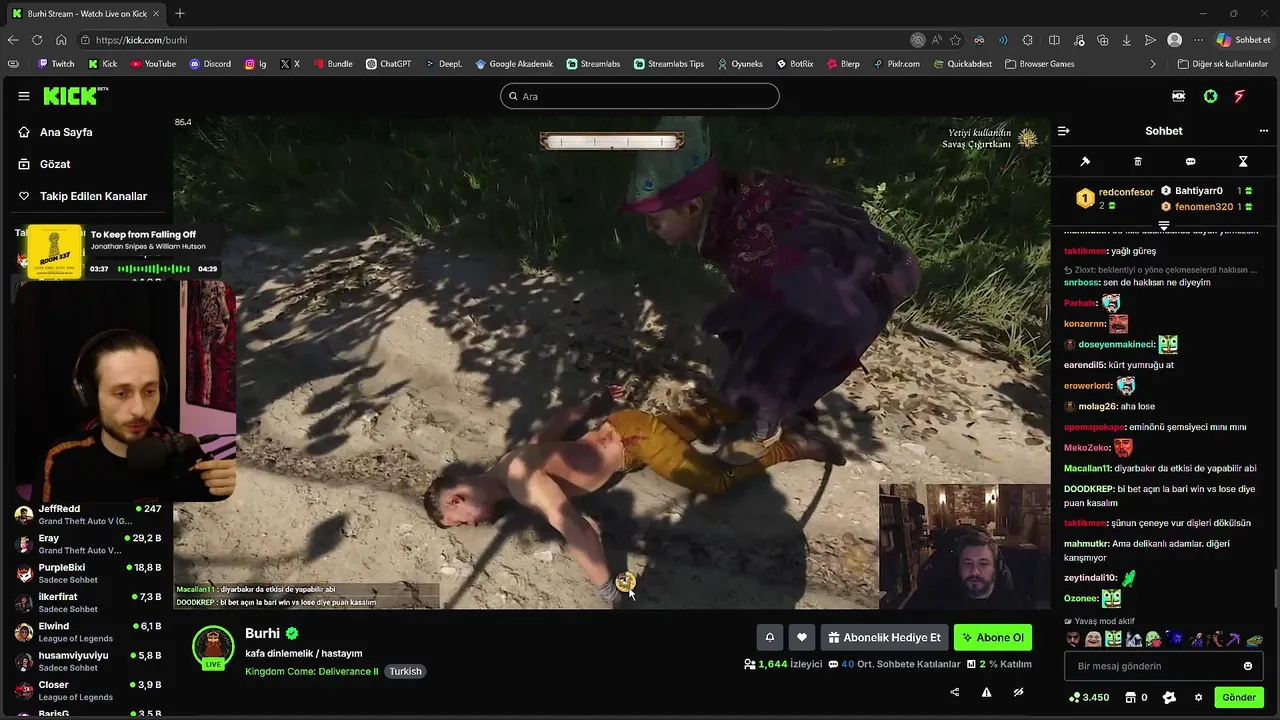
Task: Toggle the follow heart button
Action: coord(802,637)
